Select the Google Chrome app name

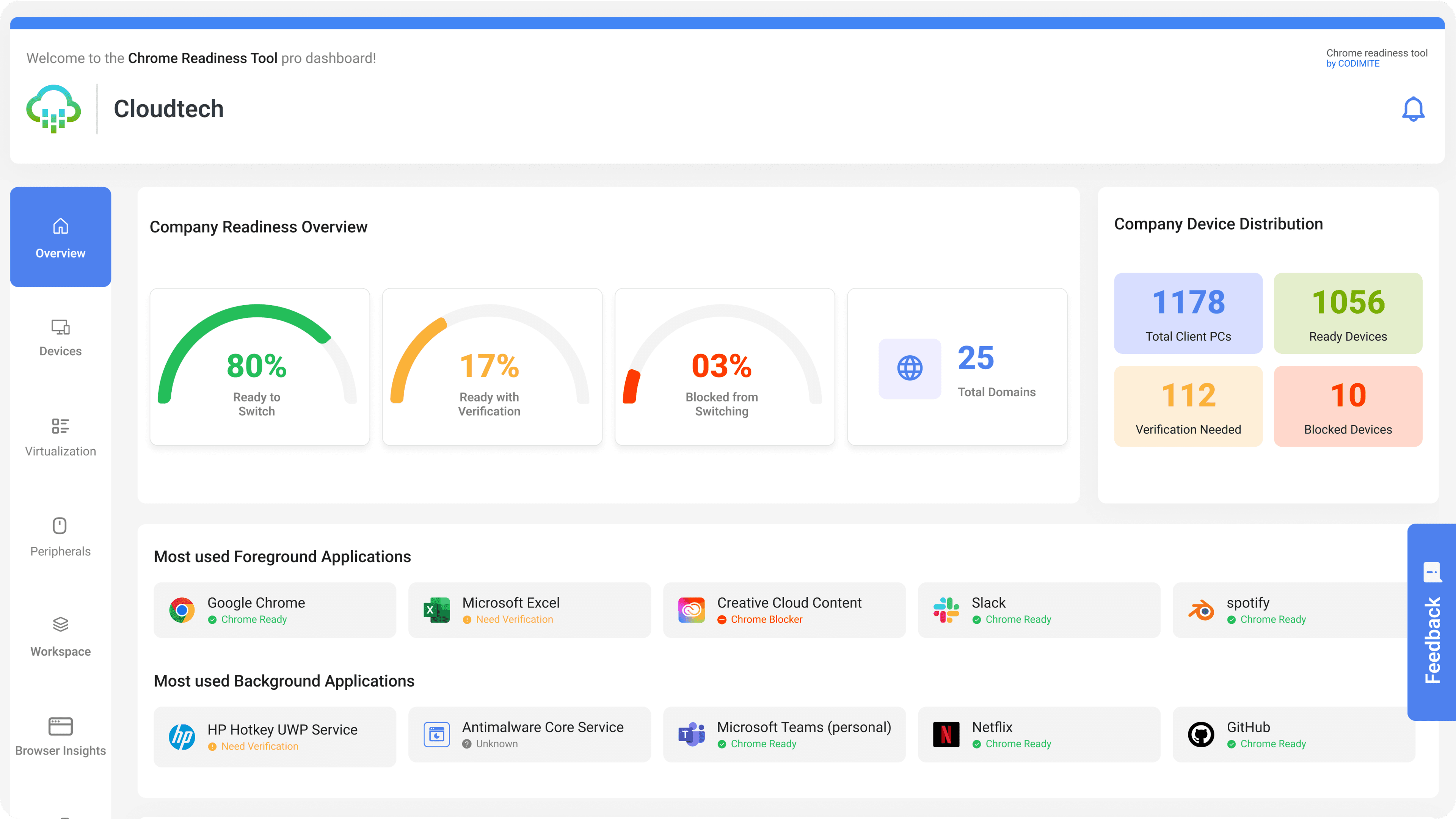coord(256,602)
